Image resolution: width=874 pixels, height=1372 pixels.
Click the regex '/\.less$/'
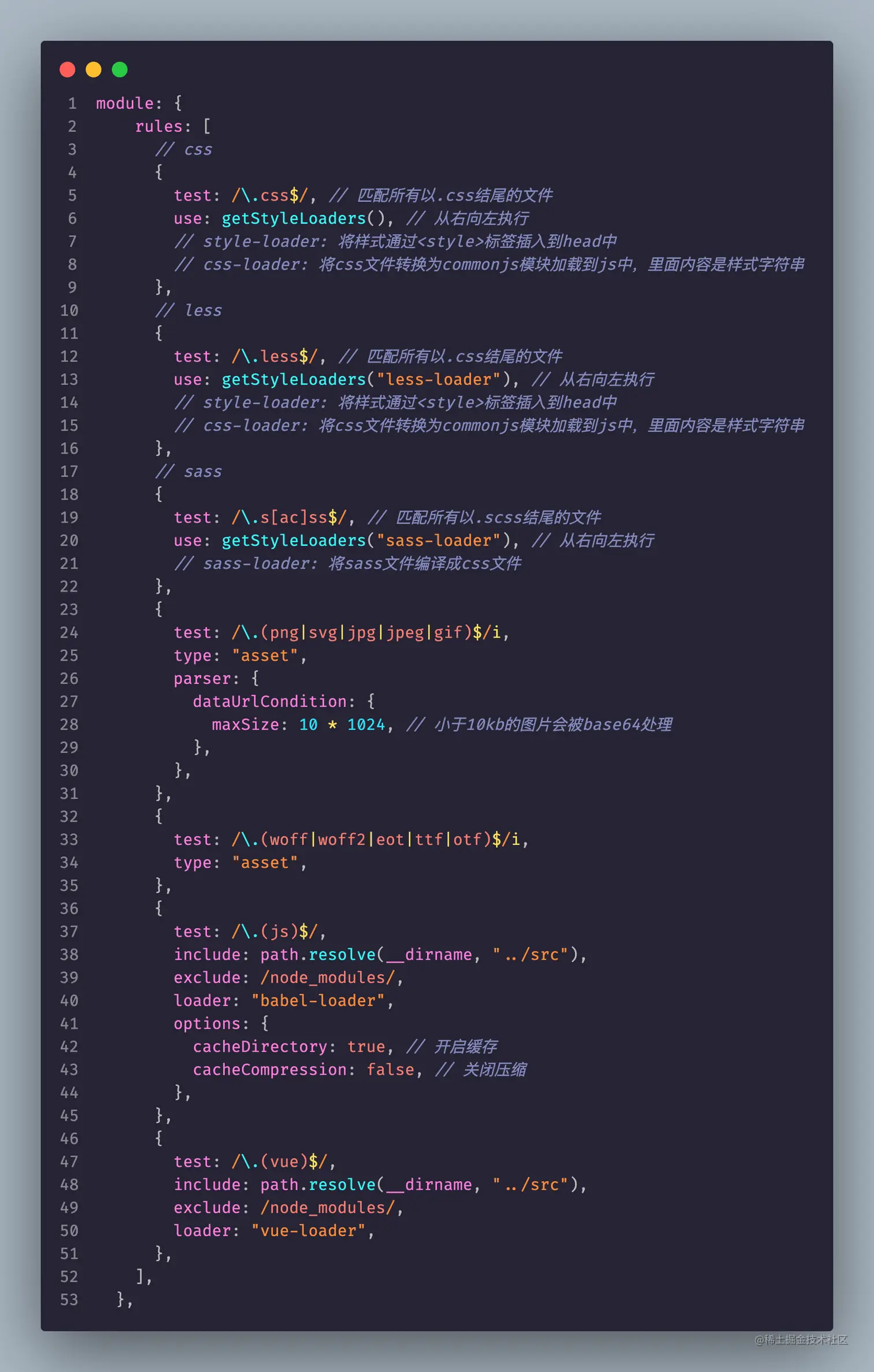pyautogui.click(x=275, y=357)
